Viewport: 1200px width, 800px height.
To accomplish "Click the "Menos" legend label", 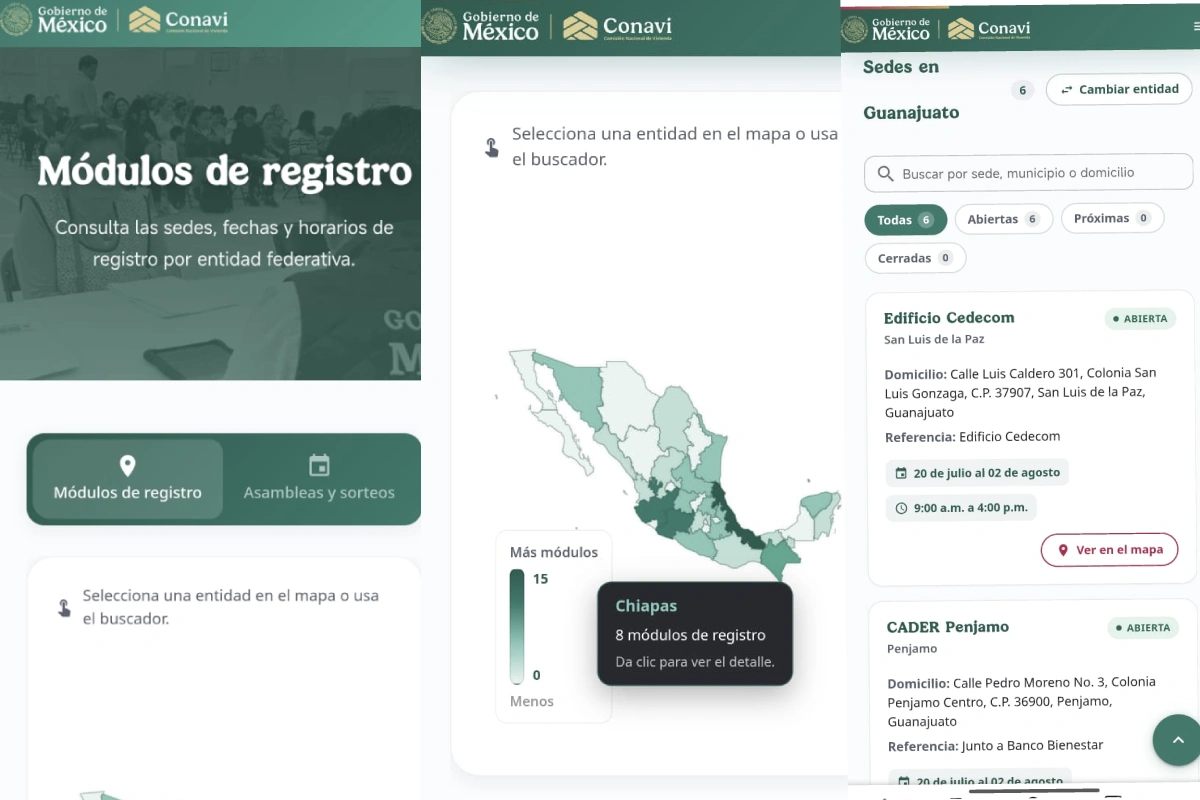I will pos(532,701).
